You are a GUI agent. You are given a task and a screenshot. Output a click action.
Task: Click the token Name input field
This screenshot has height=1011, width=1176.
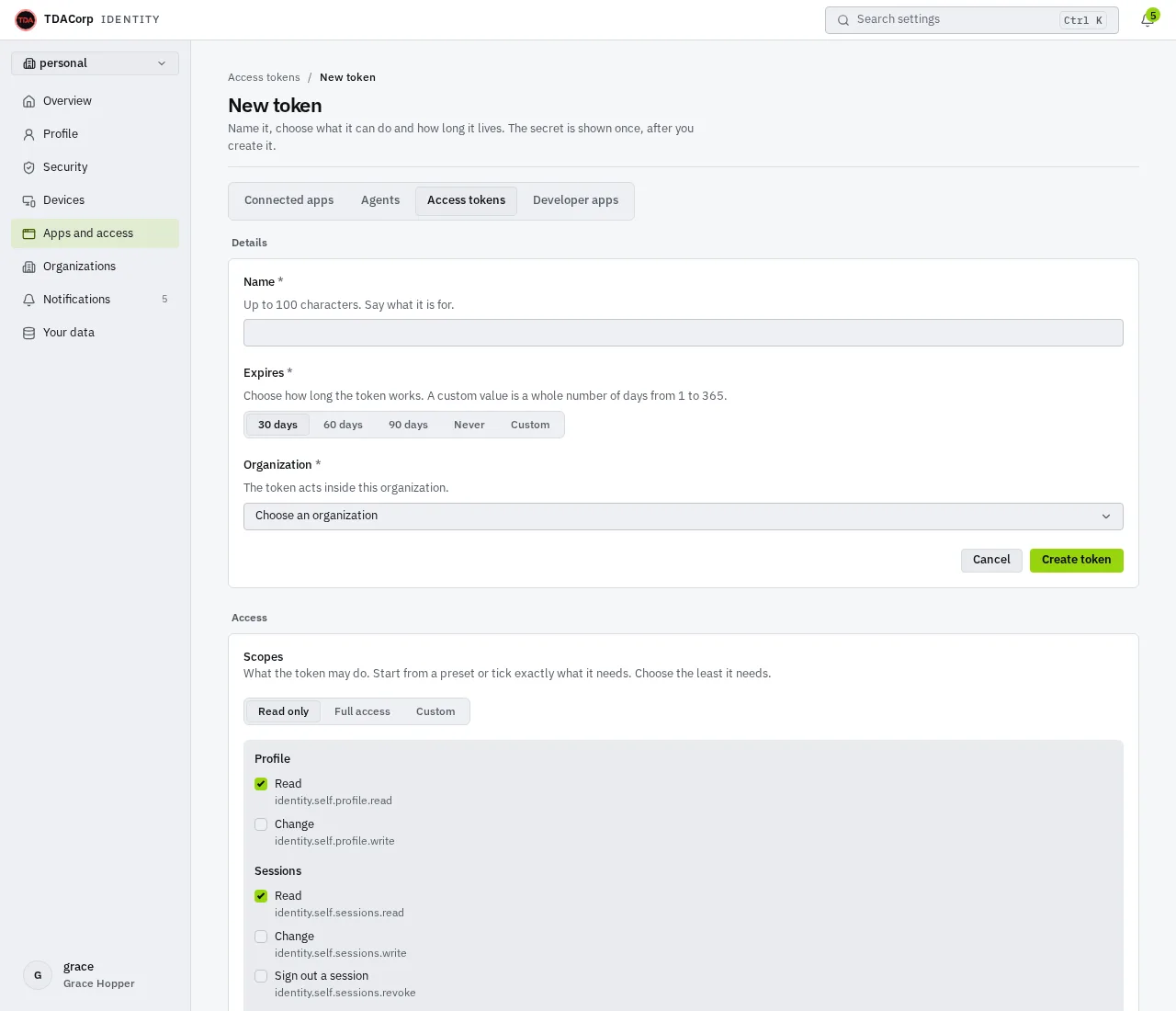tap(684, 333)
